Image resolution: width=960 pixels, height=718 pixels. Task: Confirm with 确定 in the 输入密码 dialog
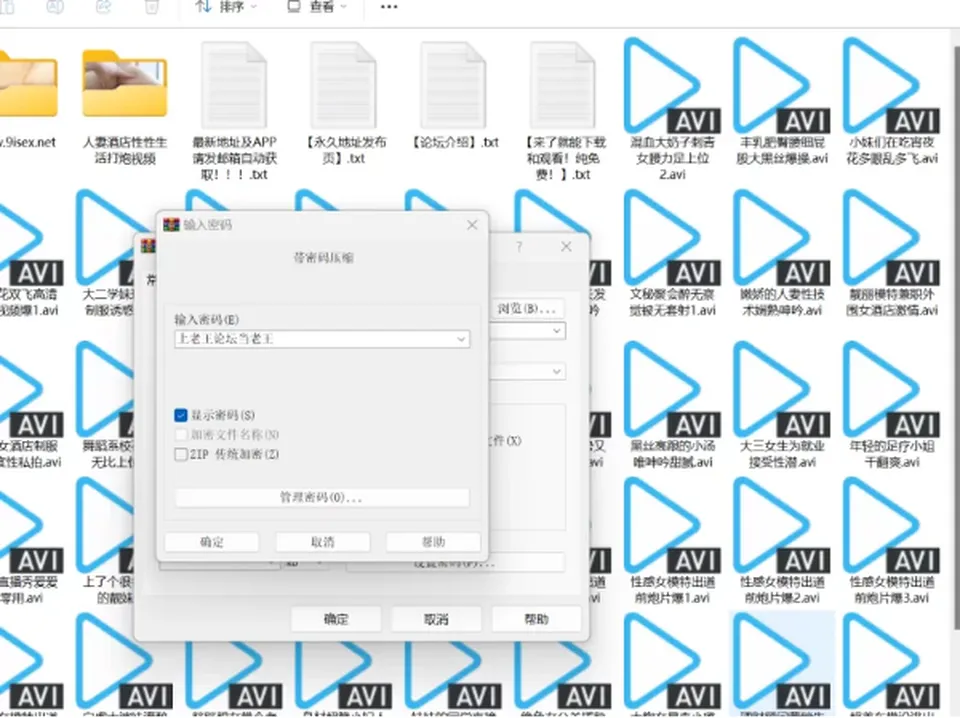[x=212, y=542]
